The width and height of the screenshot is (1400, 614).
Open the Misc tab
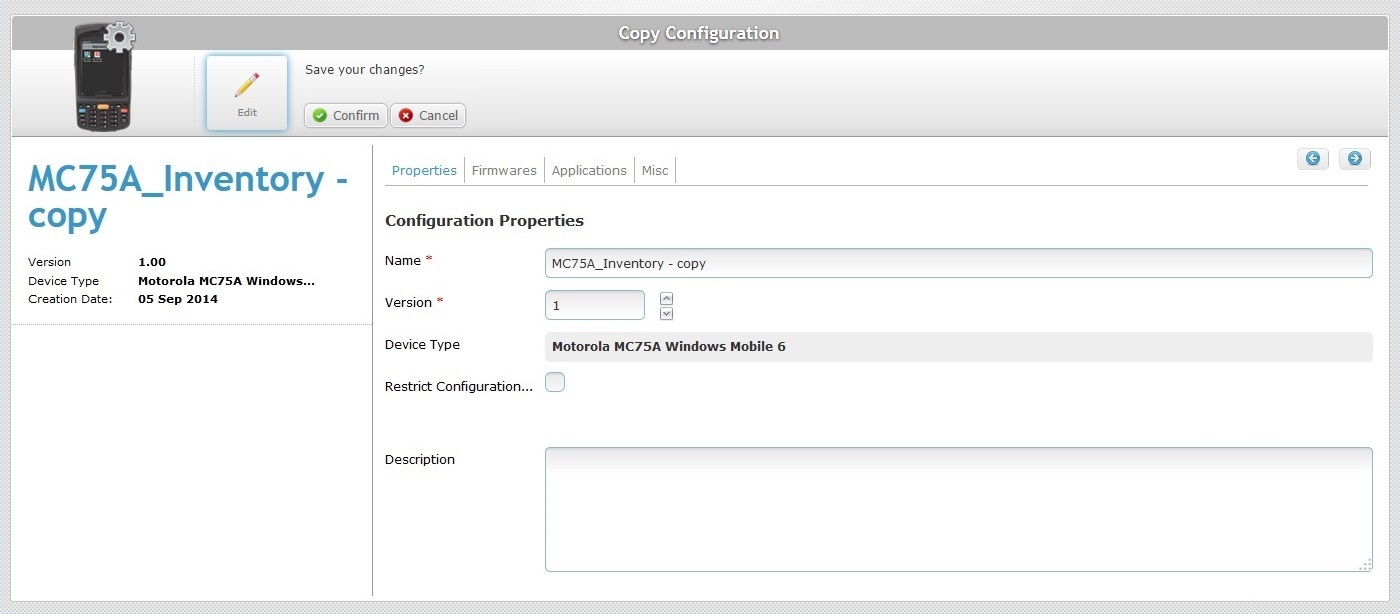click(x=655, y=170)
